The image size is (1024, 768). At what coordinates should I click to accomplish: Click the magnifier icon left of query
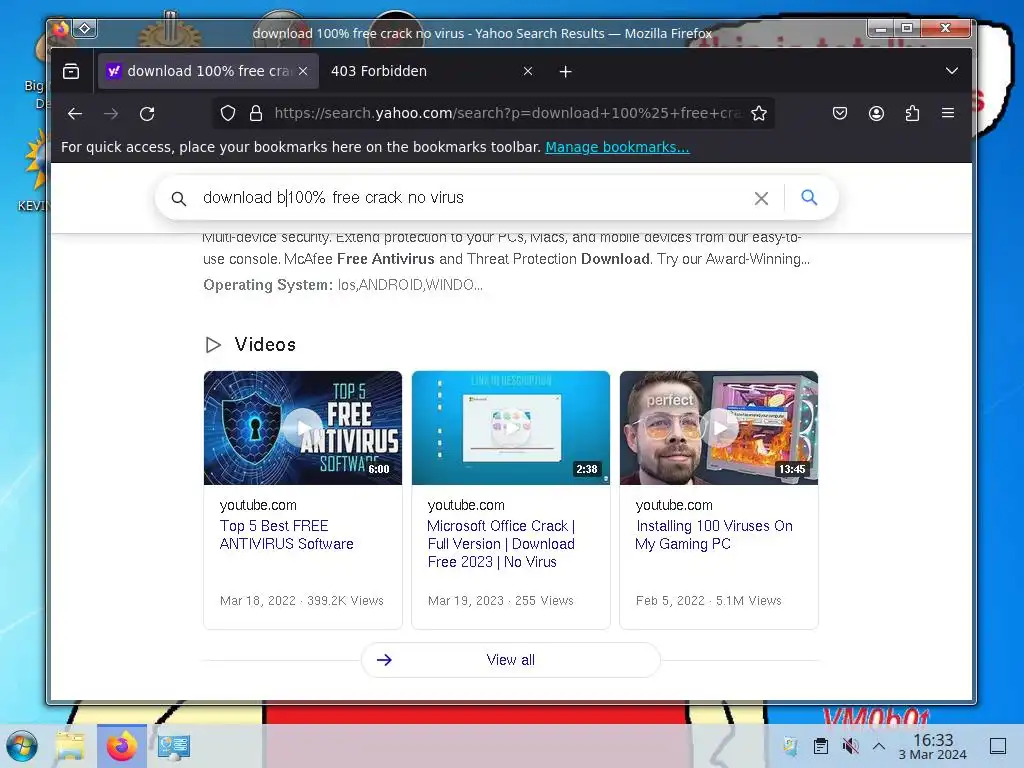coord(178,199)
